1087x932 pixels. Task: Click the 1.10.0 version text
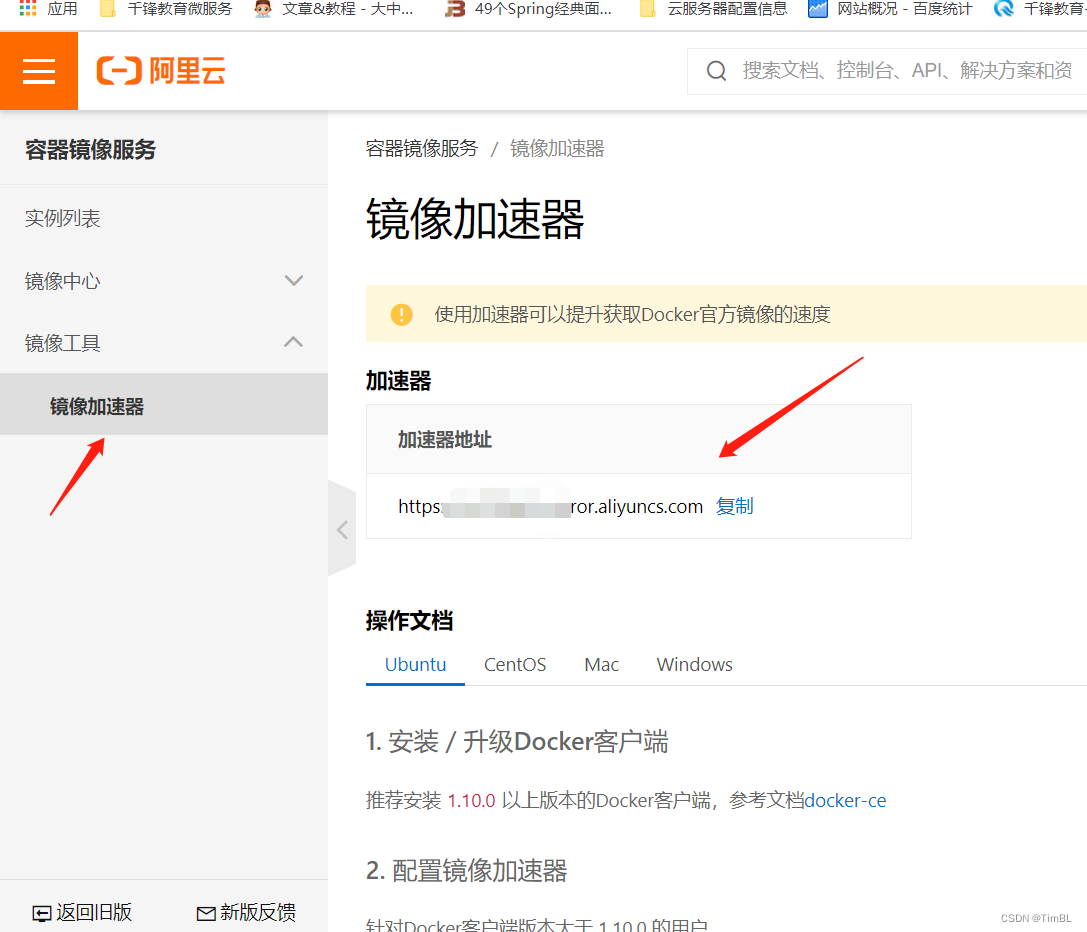tap(471, 800)
